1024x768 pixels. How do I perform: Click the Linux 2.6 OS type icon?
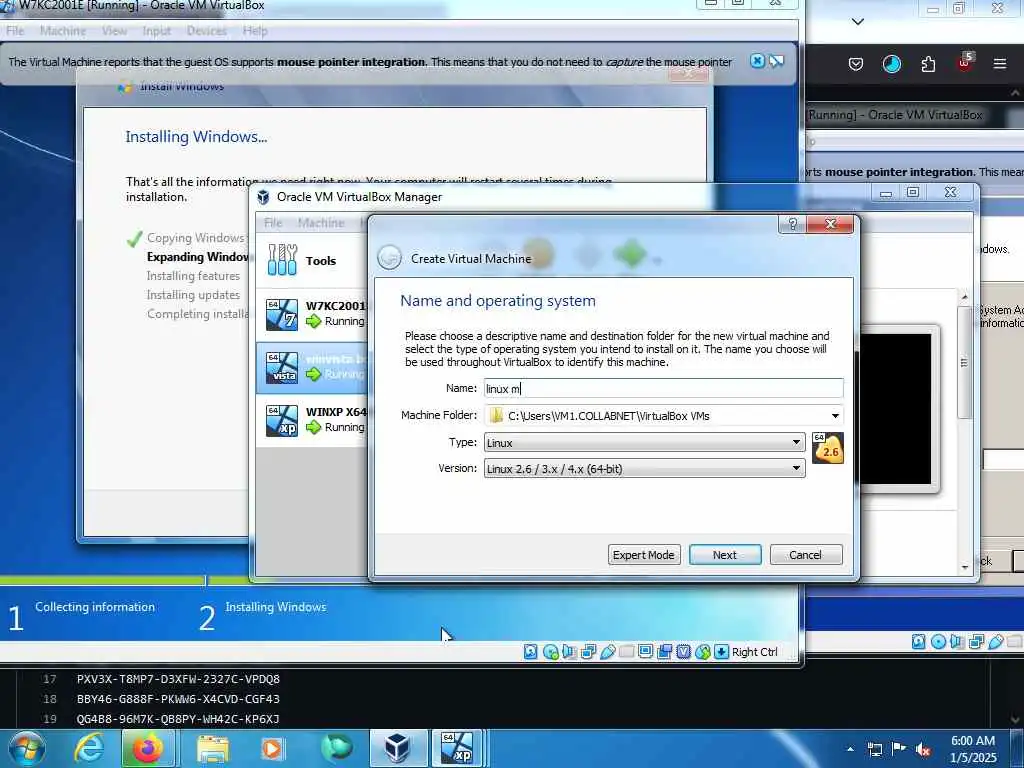(x=827, y=448)
